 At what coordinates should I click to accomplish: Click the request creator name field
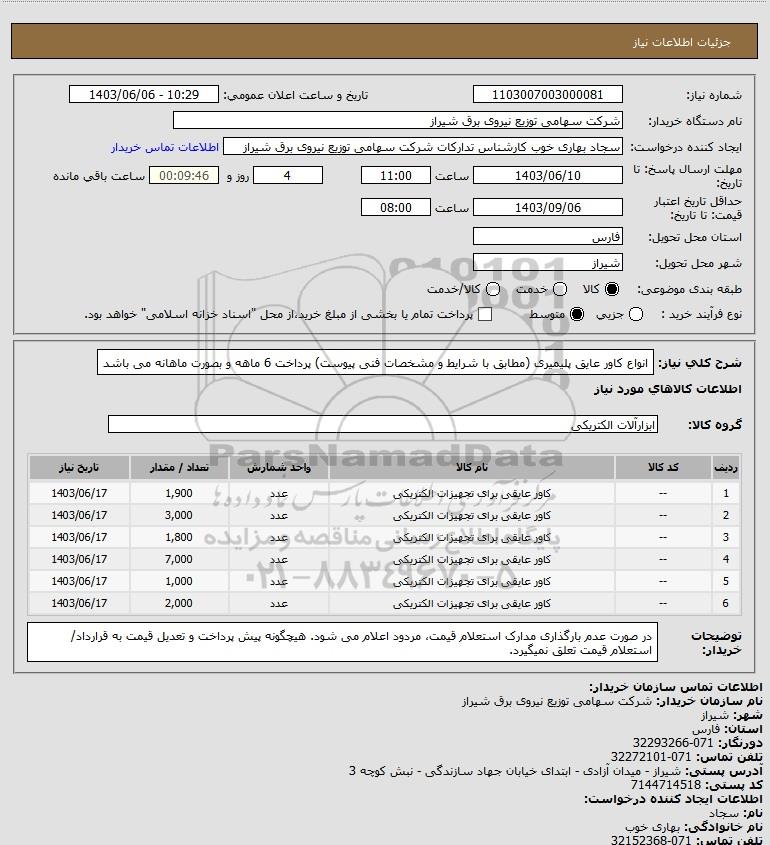tap(423, 147)
